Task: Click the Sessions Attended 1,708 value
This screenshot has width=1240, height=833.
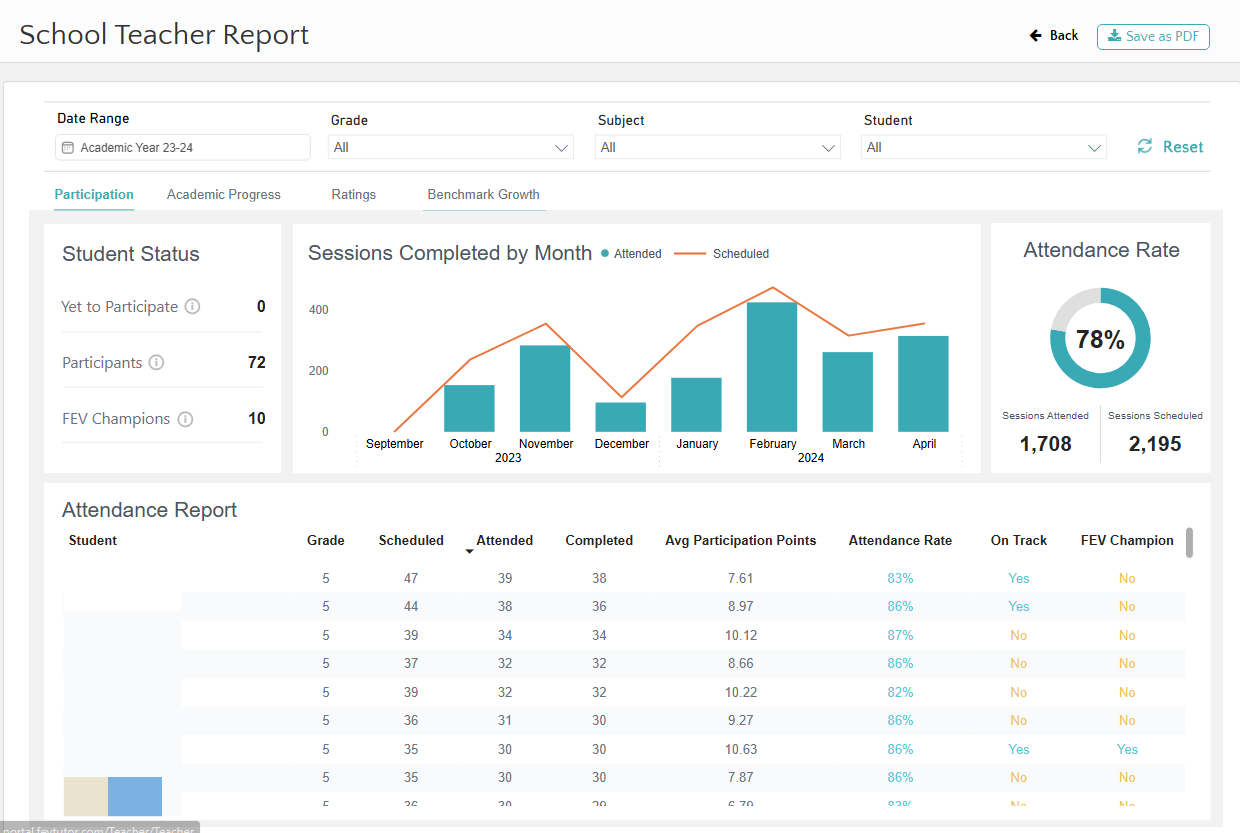Action: tap(1046, 444)
